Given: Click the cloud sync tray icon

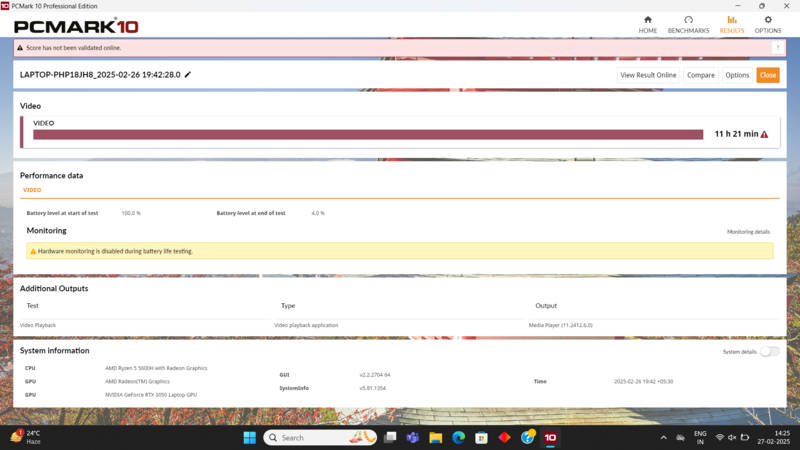Looking at the screenshot, I should [x=680, y=437].
